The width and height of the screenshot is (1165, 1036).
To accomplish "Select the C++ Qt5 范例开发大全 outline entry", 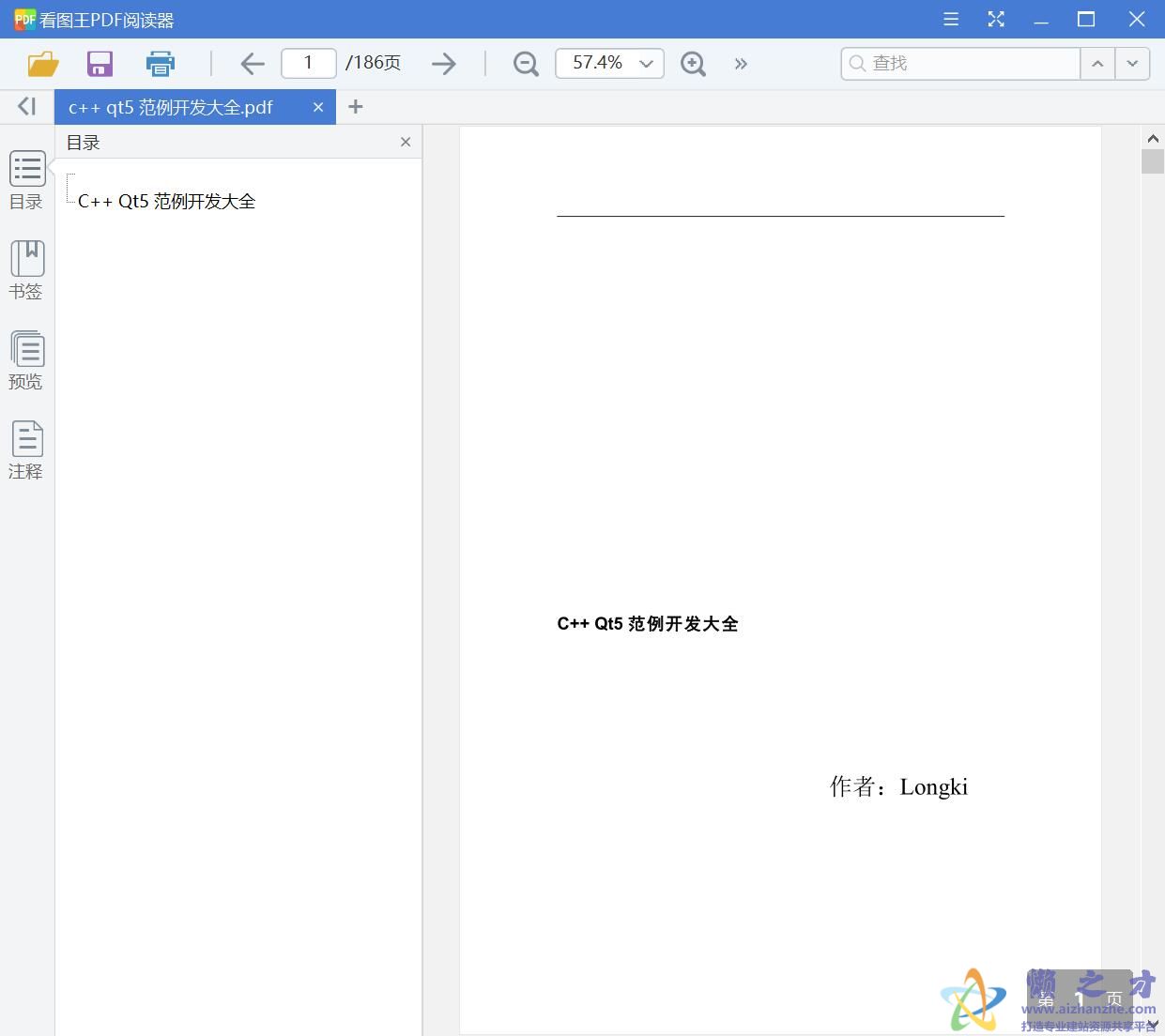I will (167, 200).
